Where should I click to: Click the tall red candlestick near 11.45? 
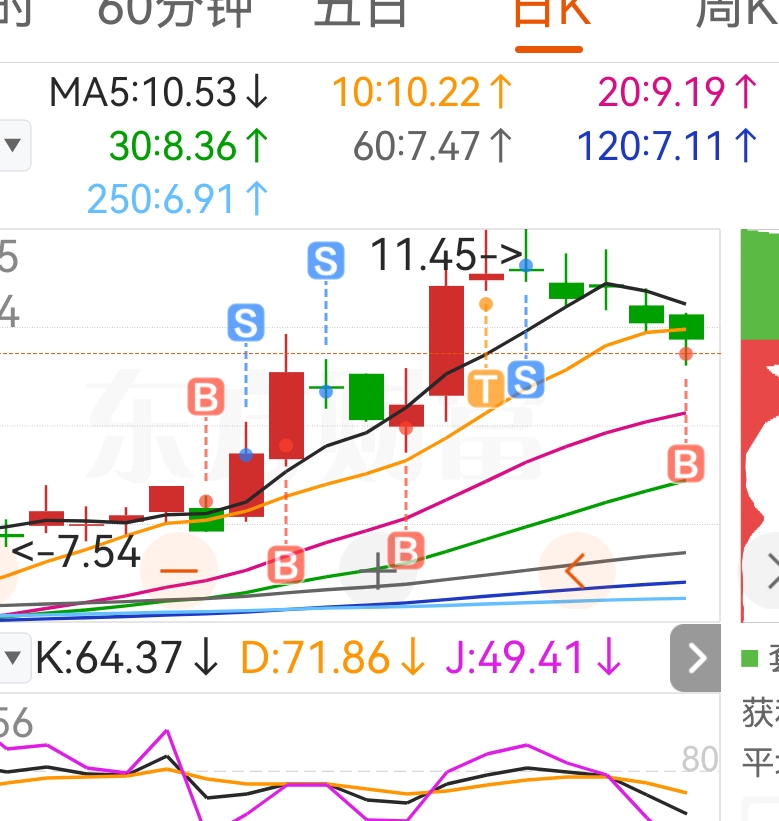click(x=446, y=340)
